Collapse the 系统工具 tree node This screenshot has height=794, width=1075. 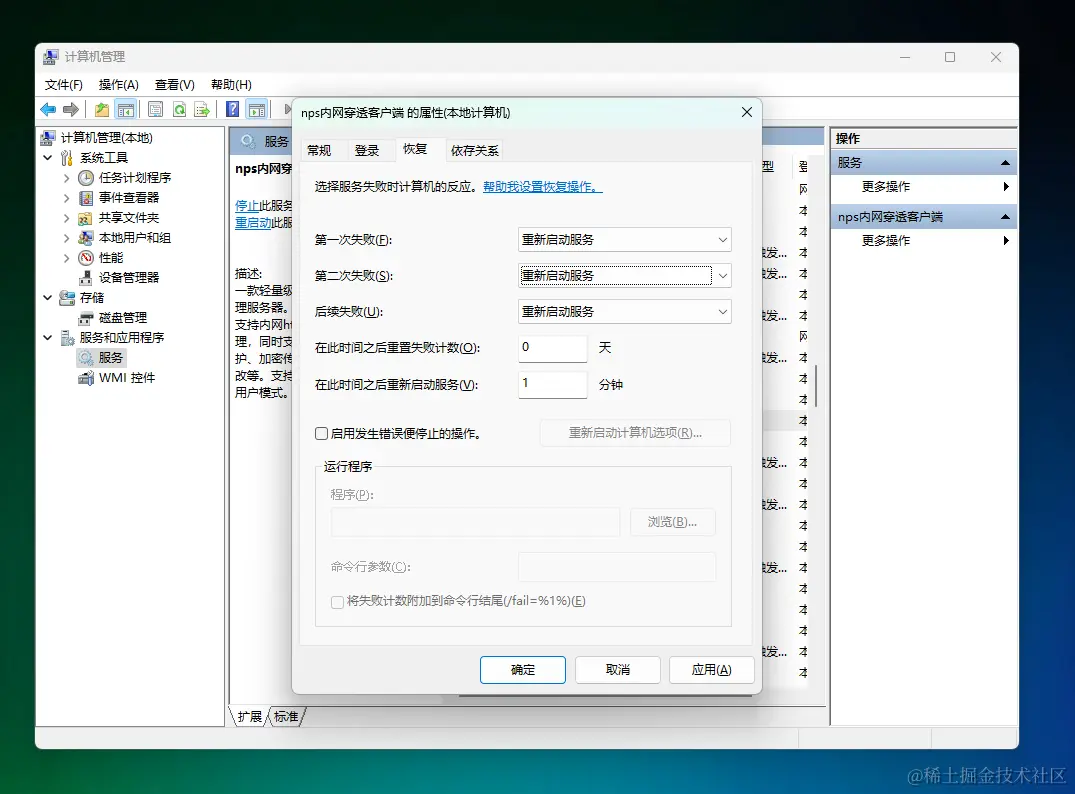47,158
